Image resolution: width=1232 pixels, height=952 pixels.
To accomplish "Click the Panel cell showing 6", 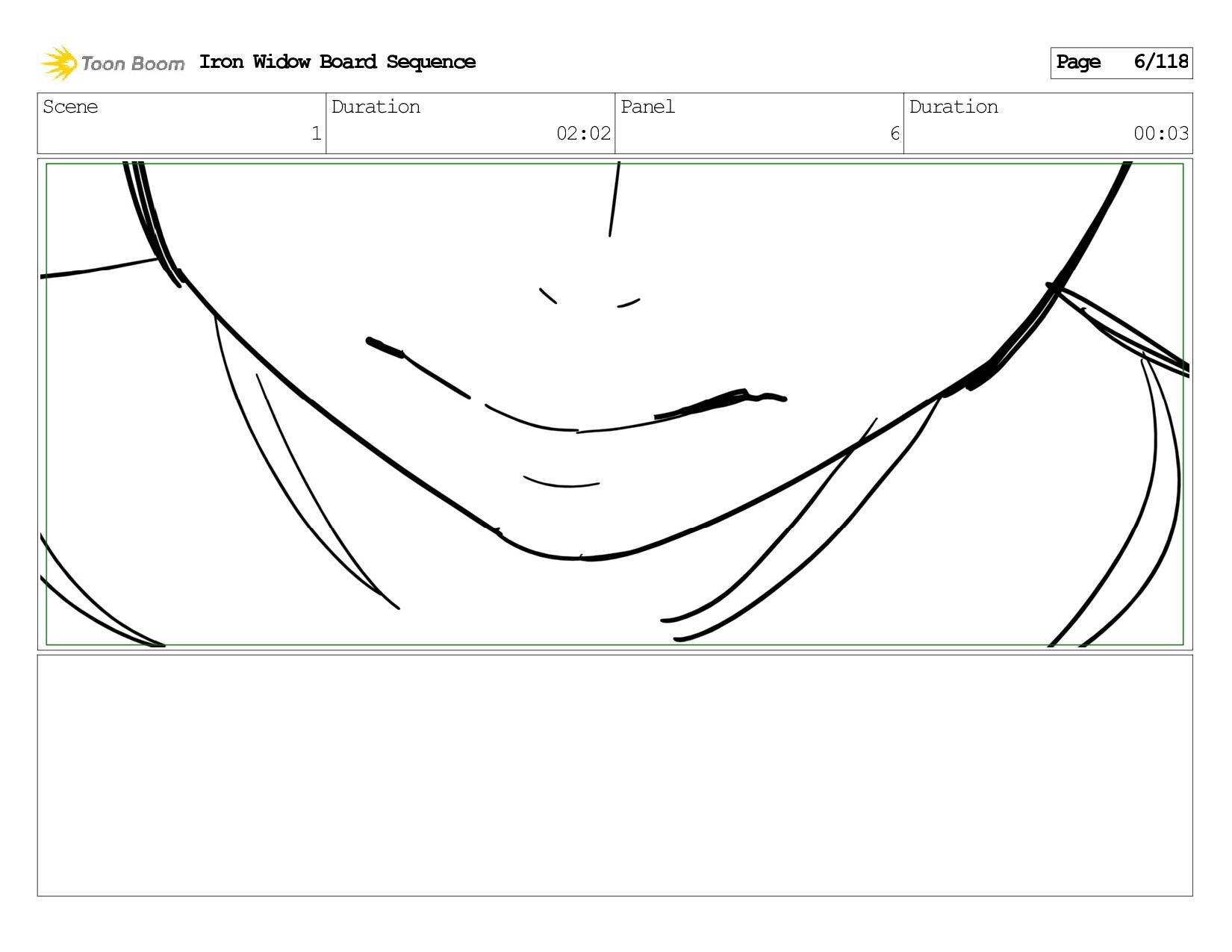I will (759, 123).
